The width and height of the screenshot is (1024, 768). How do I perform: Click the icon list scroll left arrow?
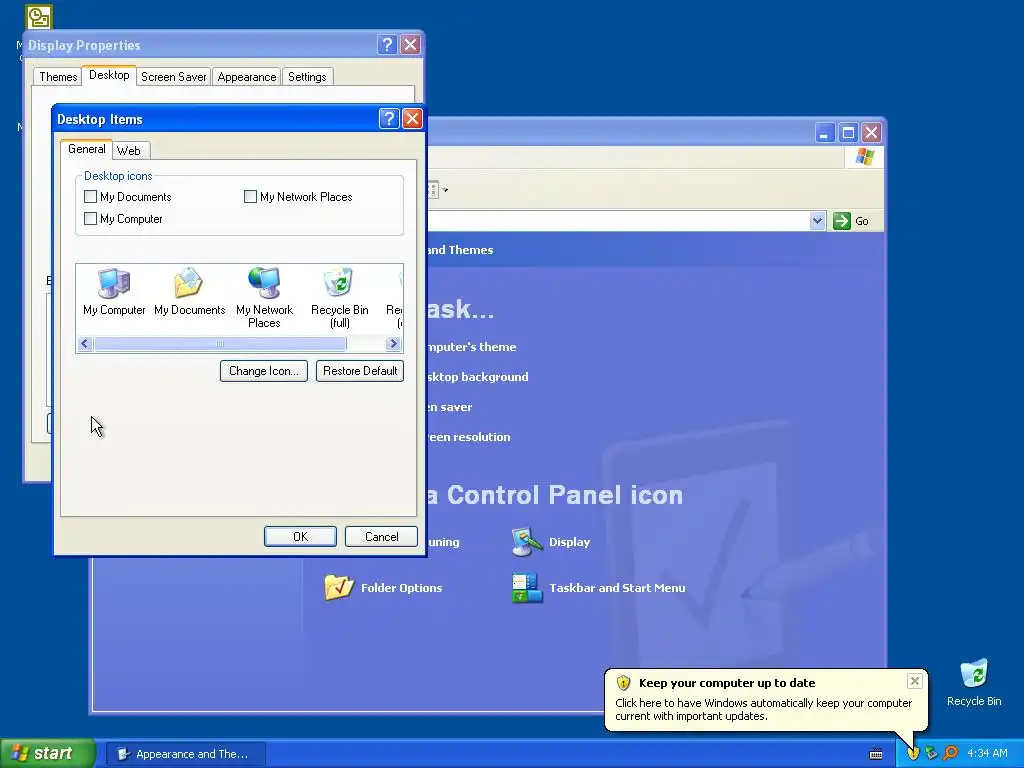click(x=85, y=344)
